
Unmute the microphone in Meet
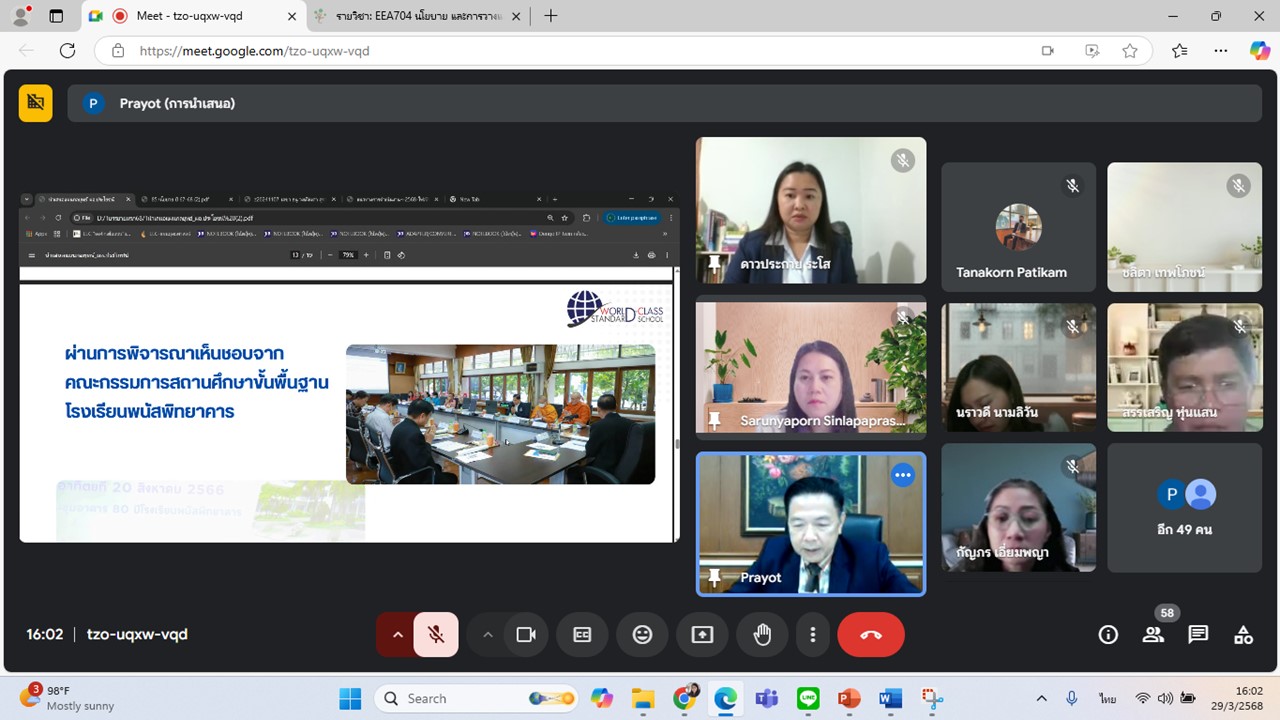tap(436, 634)
